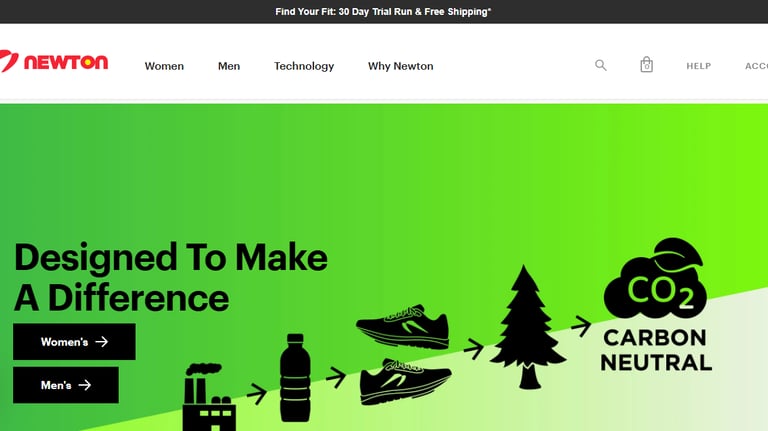Open the Technology menu item
This screenshot has width=768, height=431.
304,66
